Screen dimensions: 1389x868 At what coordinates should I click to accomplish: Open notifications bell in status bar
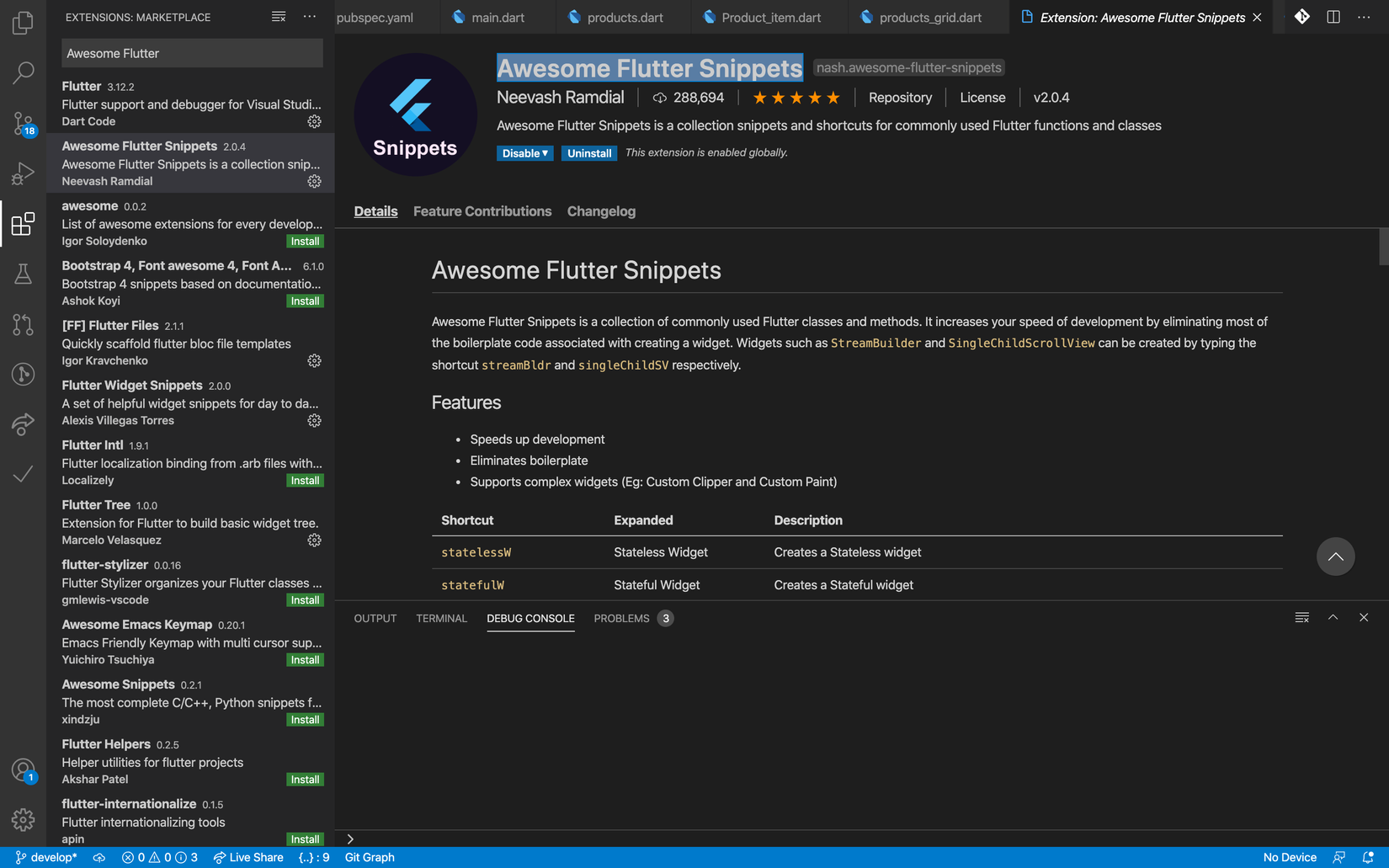(x=1368, y=857)
